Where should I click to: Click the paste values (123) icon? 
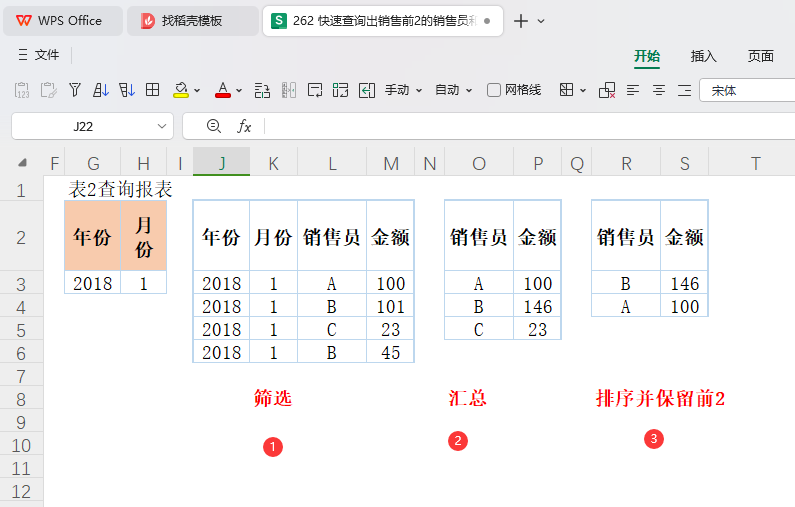coord(22,90)
